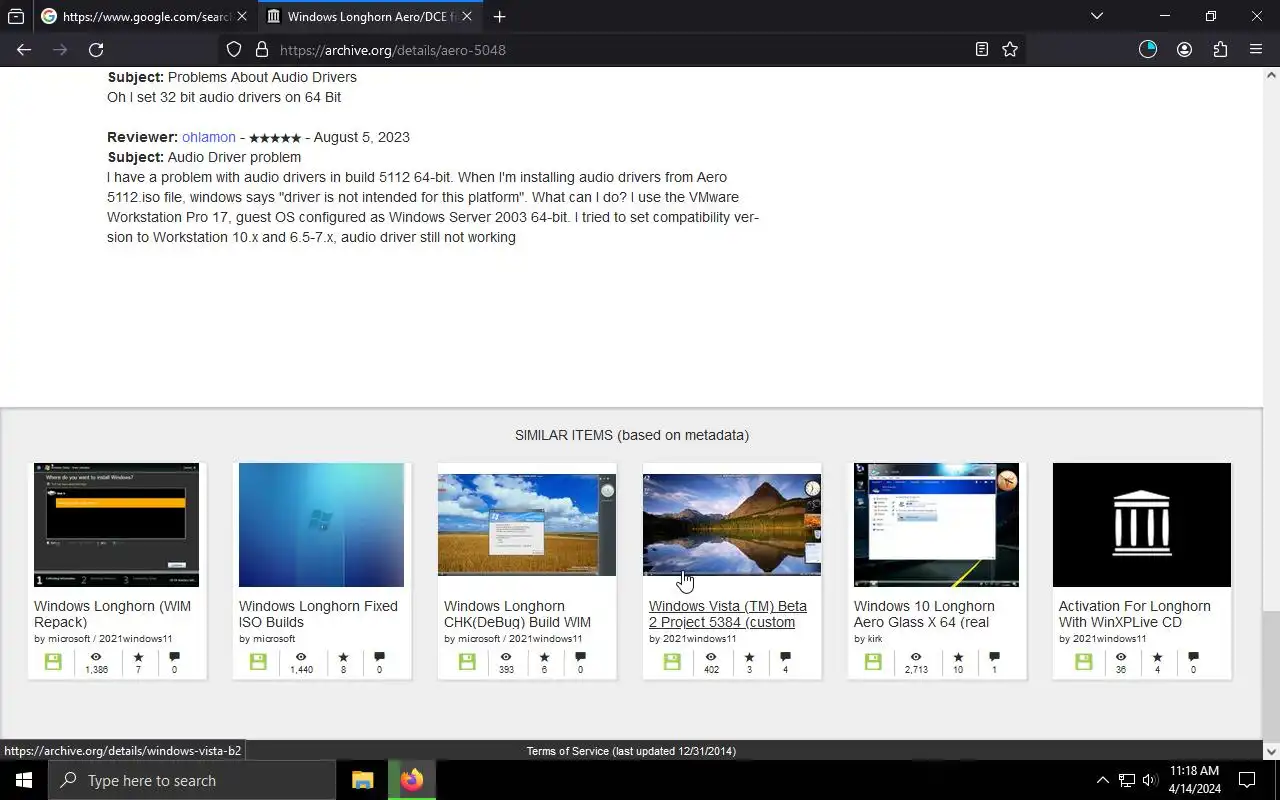Open Windows Longhorn Fixed ISO Builds thumbnail
The width and height of the screenshot is (1280, 800).
click(321, 525)
